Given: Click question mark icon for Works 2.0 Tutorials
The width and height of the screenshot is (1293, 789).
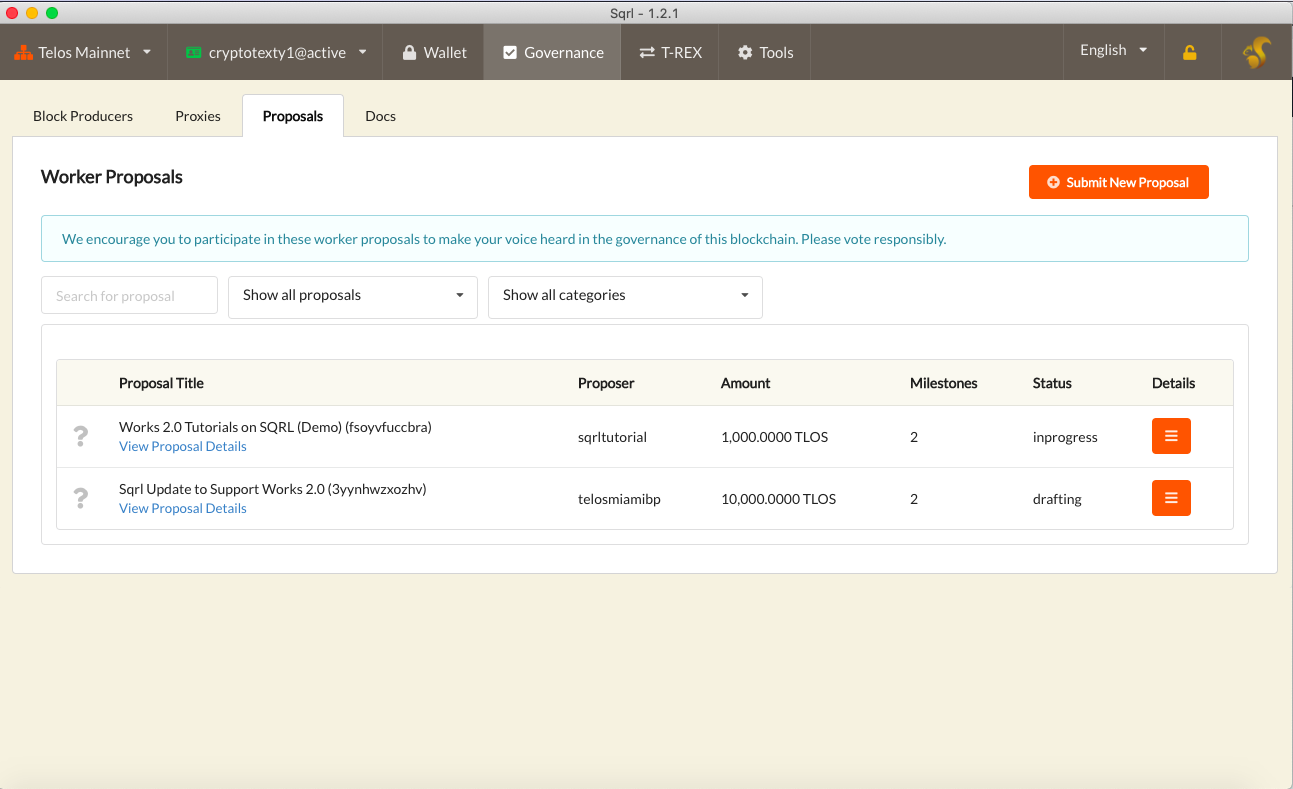Looking at the screenshot, I should click(81, 436).
